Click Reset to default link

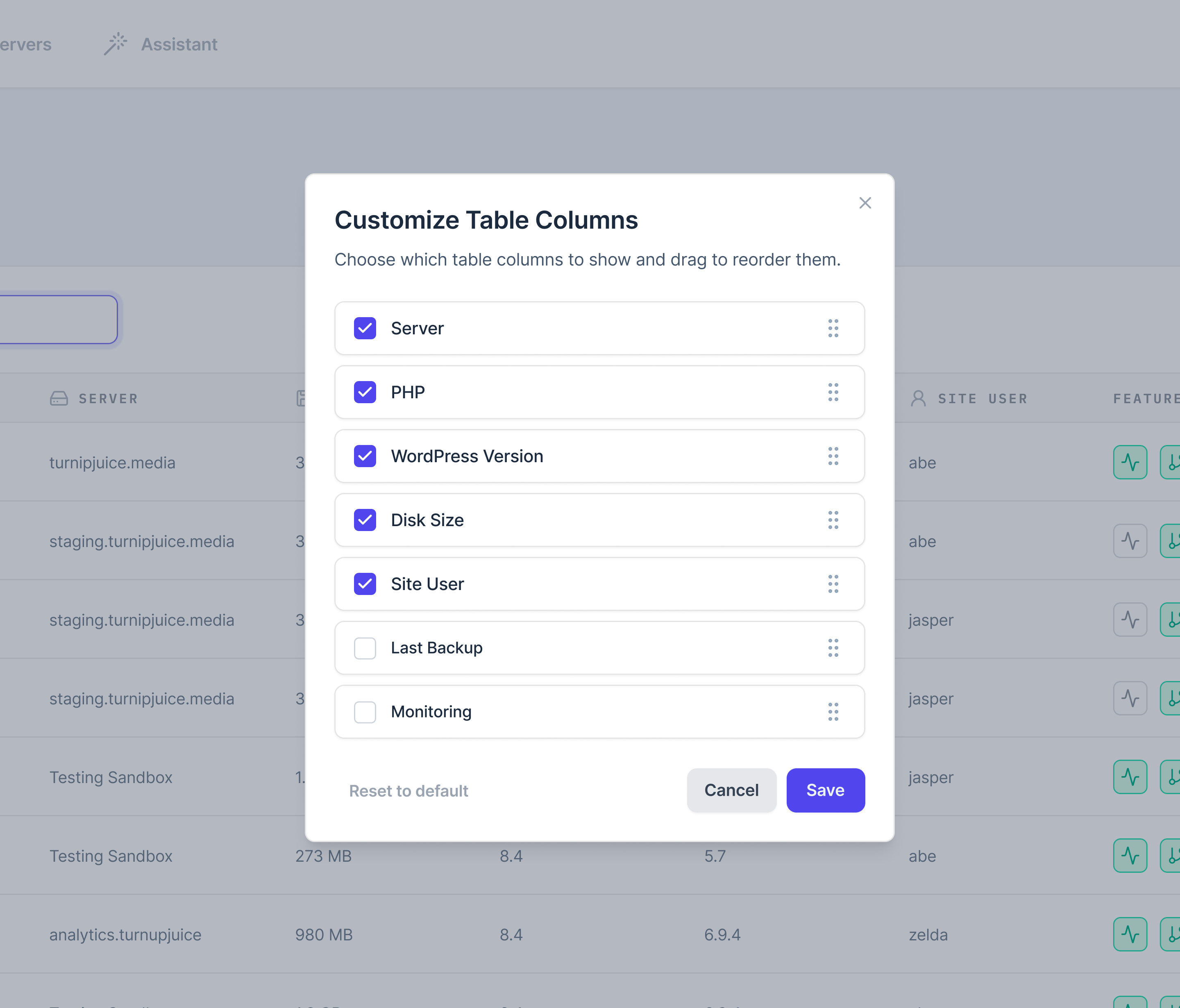[x=408, y=791]
